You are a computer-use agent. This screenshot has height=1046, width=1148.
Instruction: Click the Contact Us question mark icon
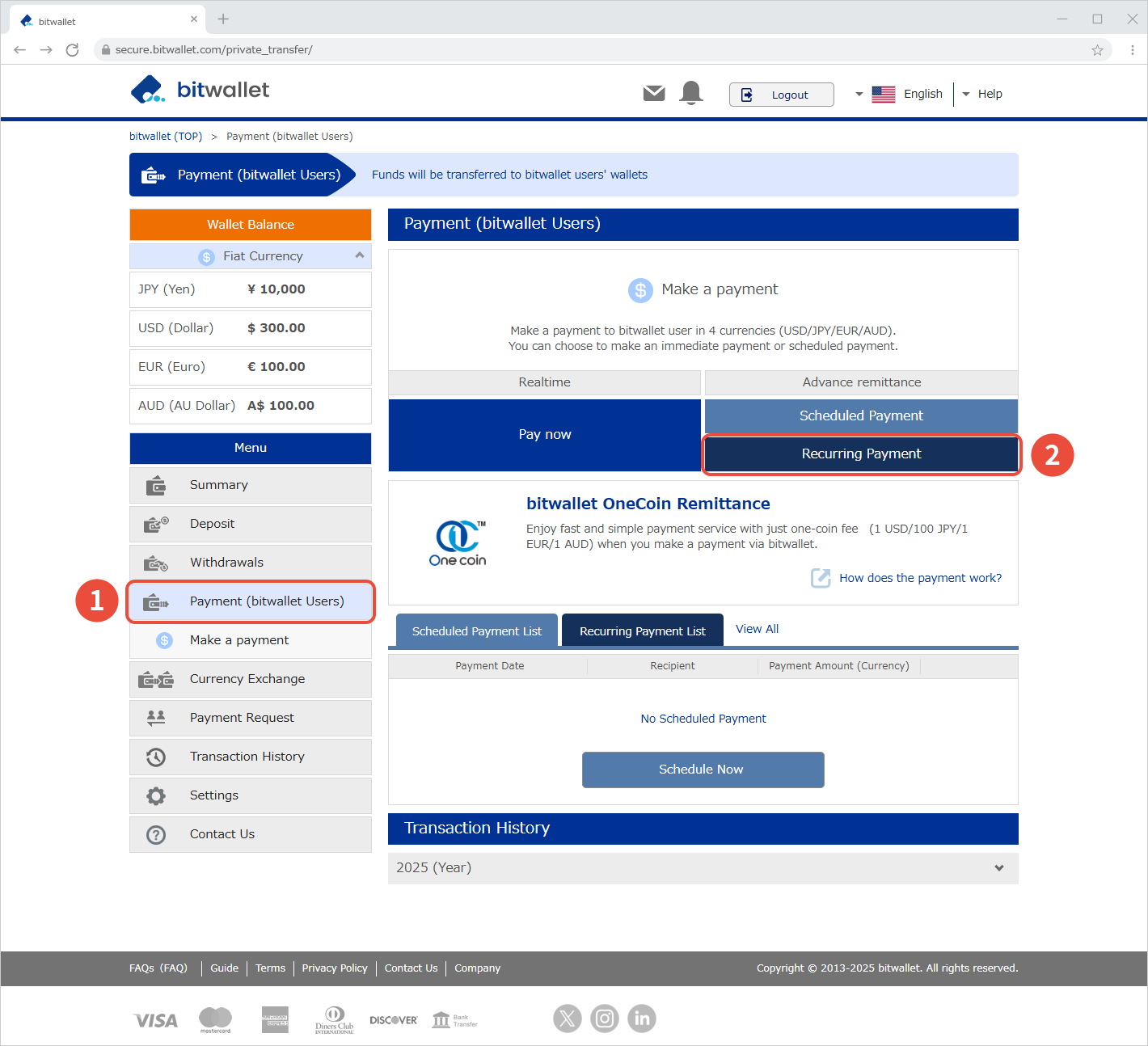click(x=156, y=834)
